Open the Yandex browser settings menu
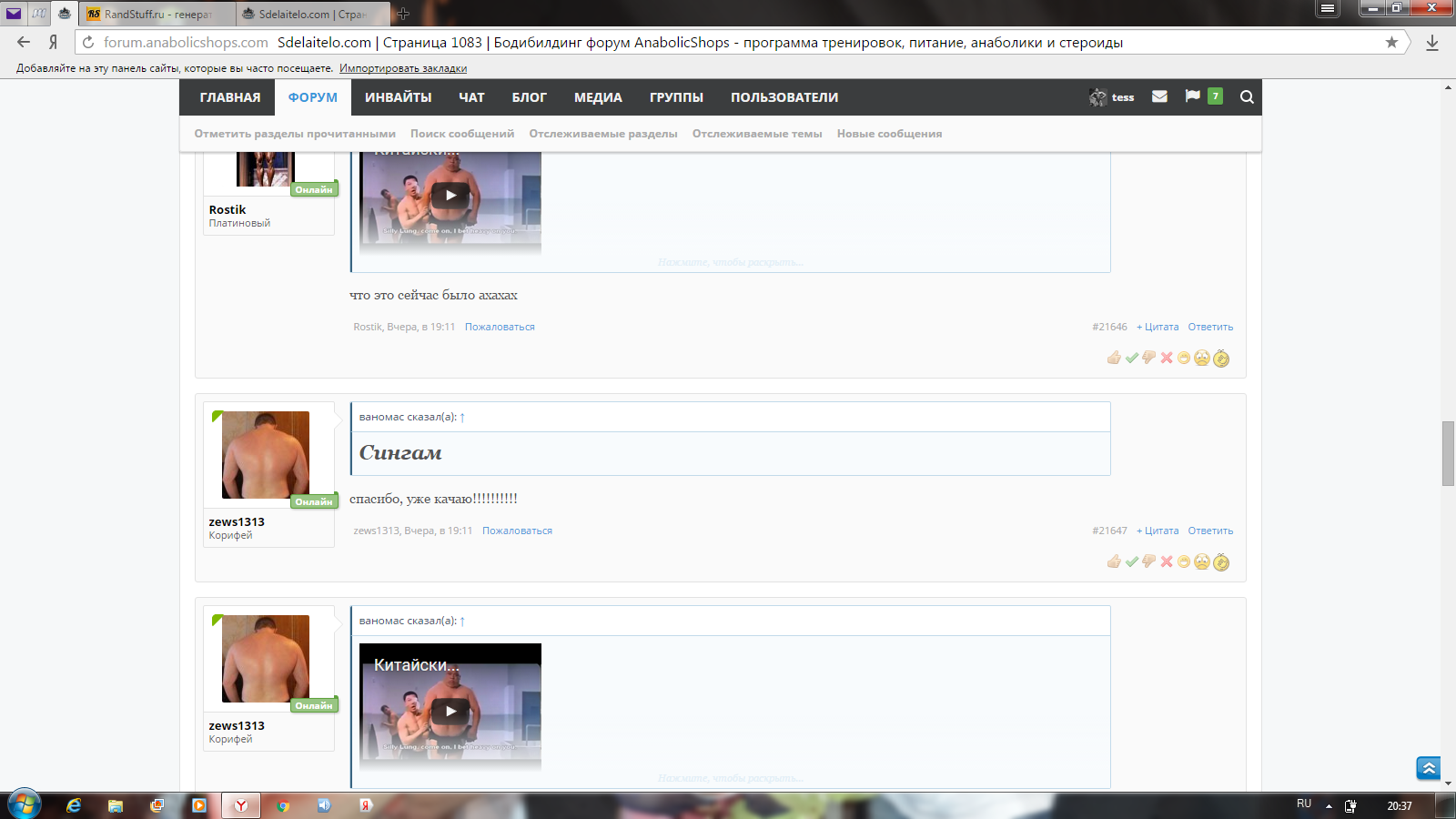This screenshot has width=1456, height=819. (1328, 8)
